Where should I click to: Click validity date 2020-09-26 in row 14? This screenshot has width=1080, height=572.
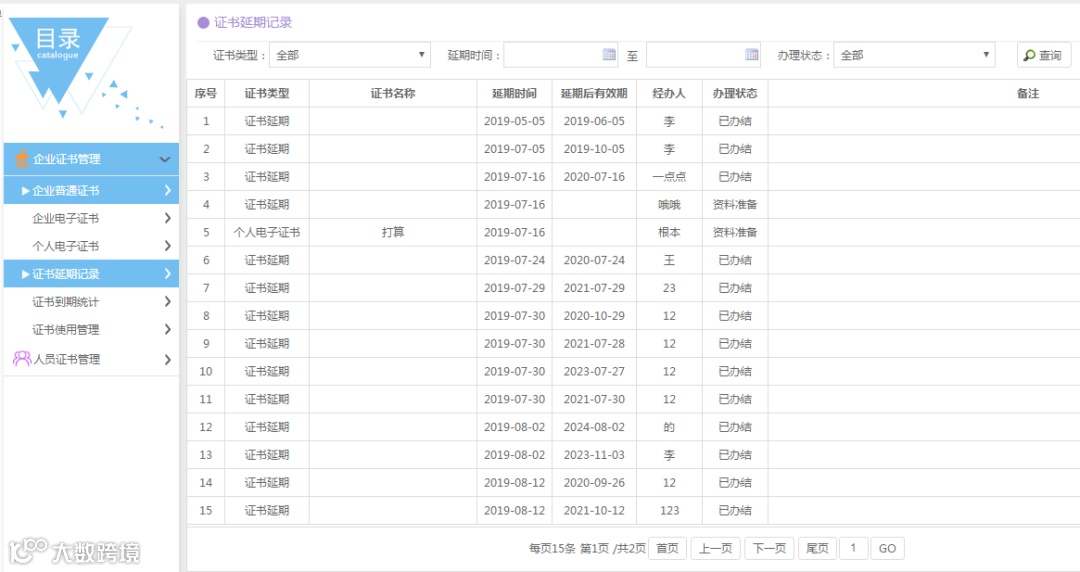594,482
